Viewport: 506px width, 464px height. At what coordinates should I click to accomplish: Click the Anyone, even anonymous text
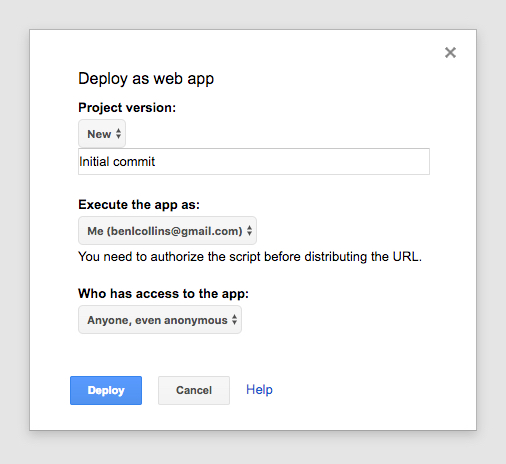(x=157, y=320)
